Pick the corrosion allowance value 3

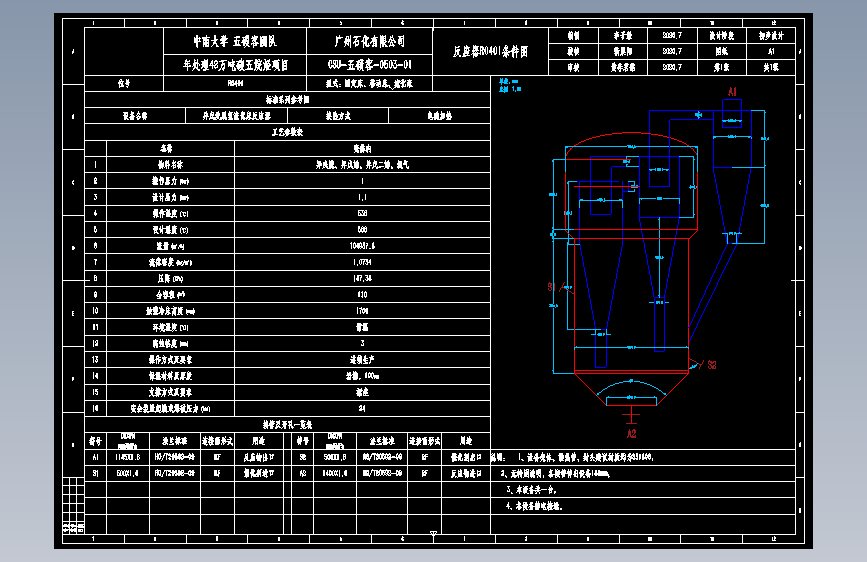coord(362,344)
